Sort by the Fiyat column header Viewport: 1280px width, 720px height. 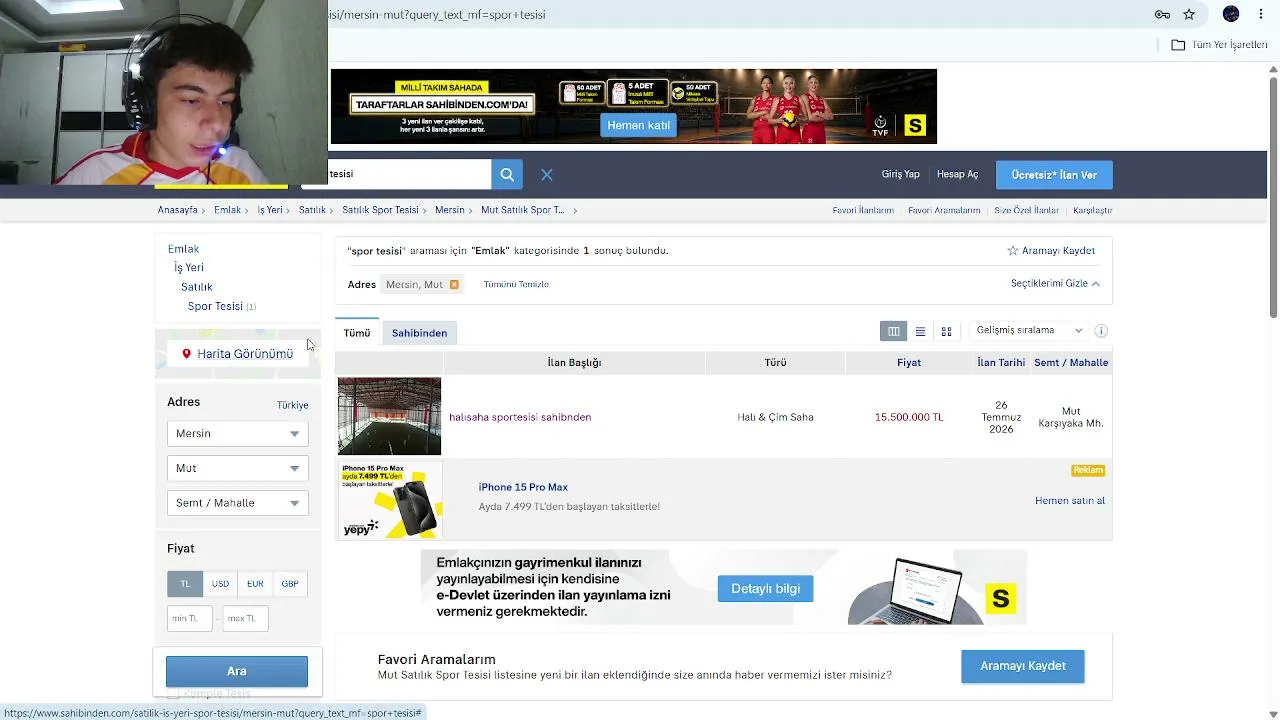pos(909,362)
